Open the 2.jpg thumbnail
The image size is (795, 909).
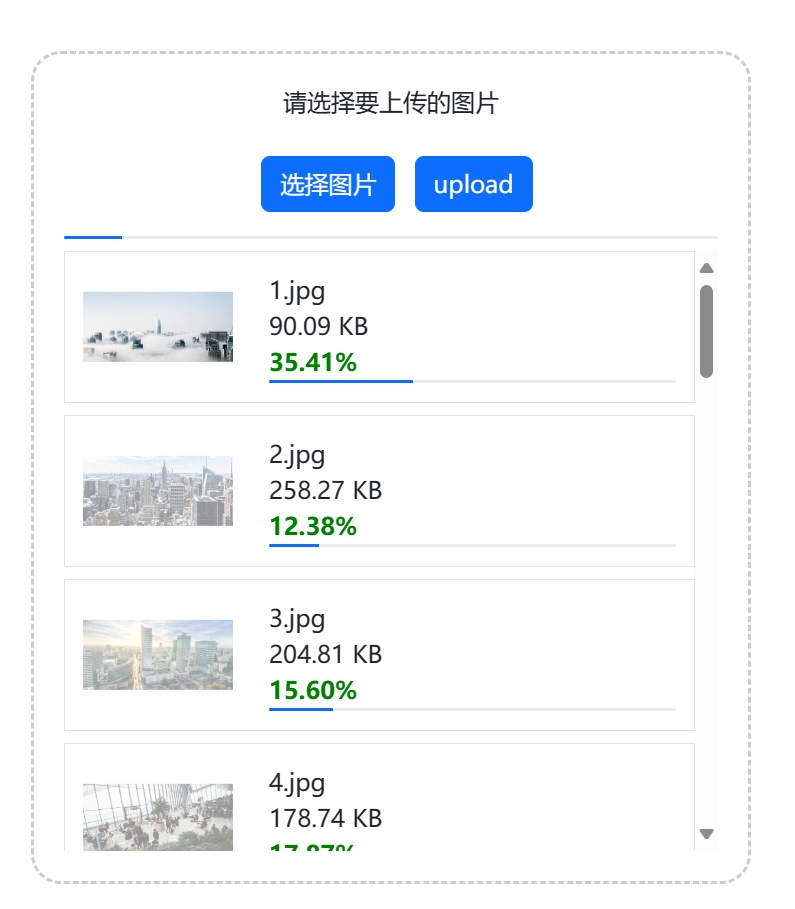pos(158,491)
